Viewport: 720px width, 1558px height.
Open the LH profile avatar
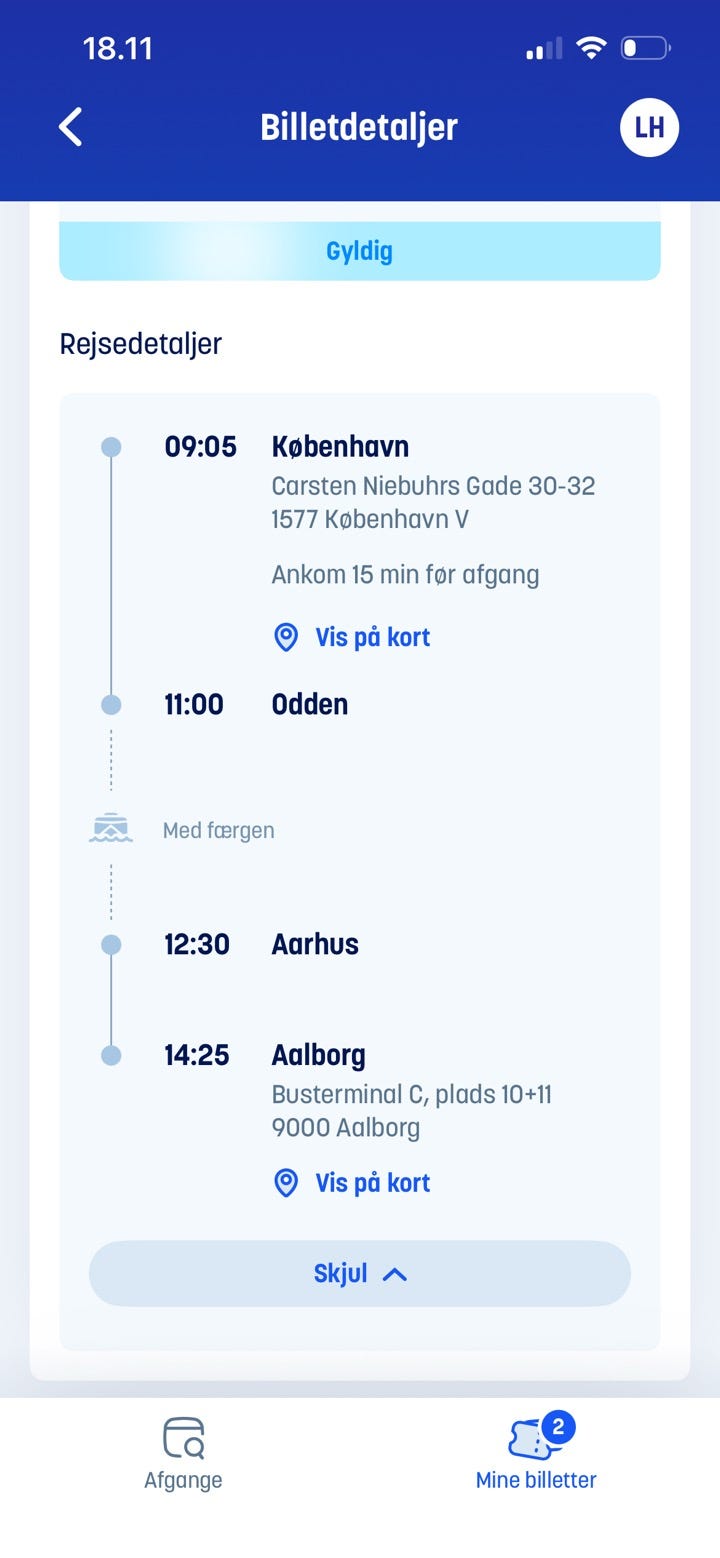(x=649, y=127)
